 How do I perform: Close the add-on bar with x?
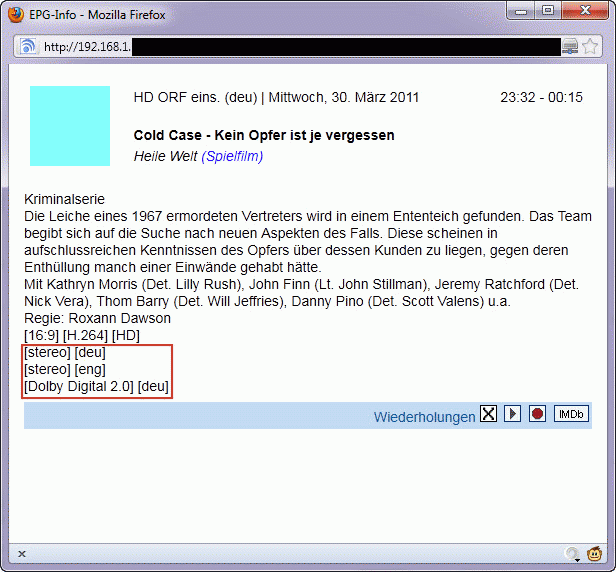pyautogui.click(x=22, y=554)
